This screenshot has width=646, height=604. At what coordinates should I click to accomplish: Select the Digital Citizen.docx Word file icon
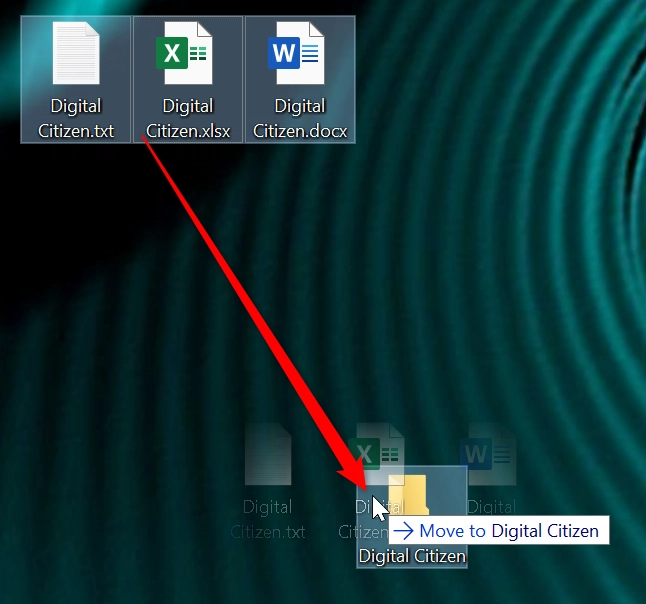[296, 53]
